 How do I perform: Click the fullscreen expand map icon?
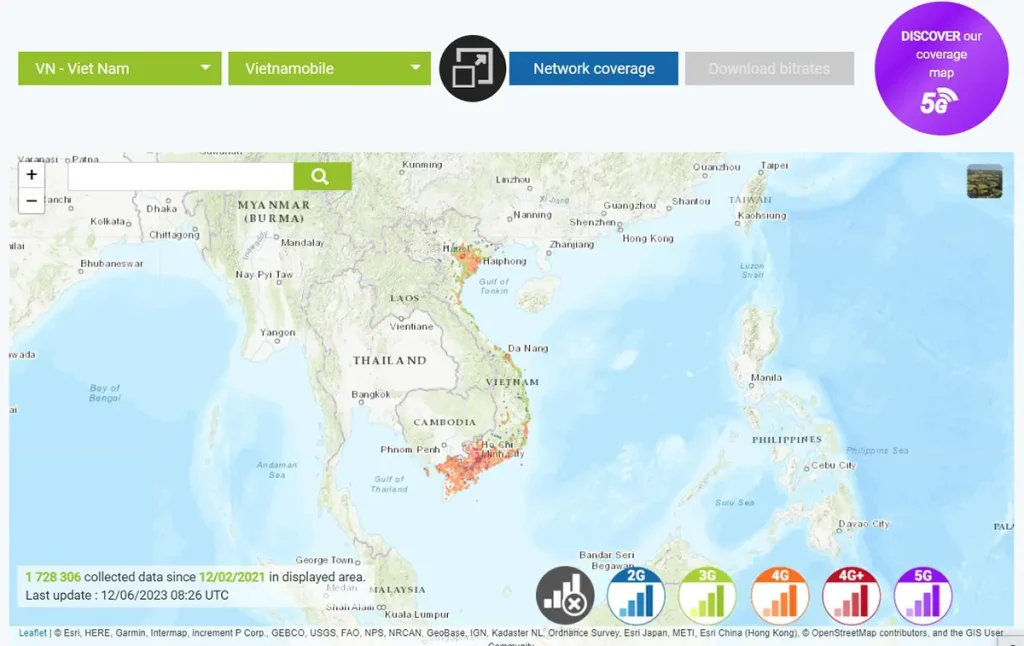click(472, 69)
